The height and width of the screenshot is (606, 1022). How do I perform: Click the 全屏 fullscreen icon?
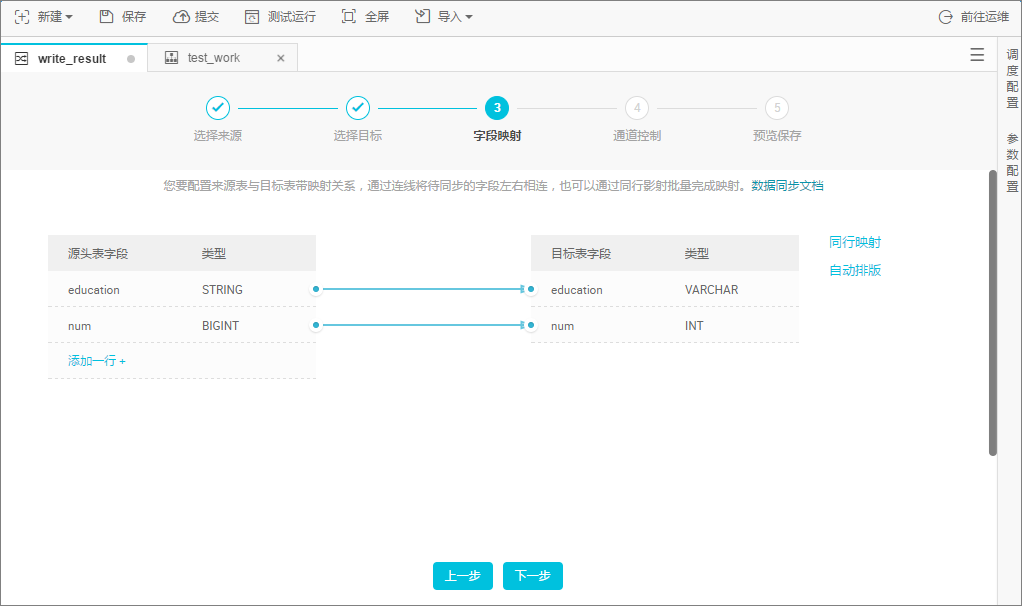349,16
